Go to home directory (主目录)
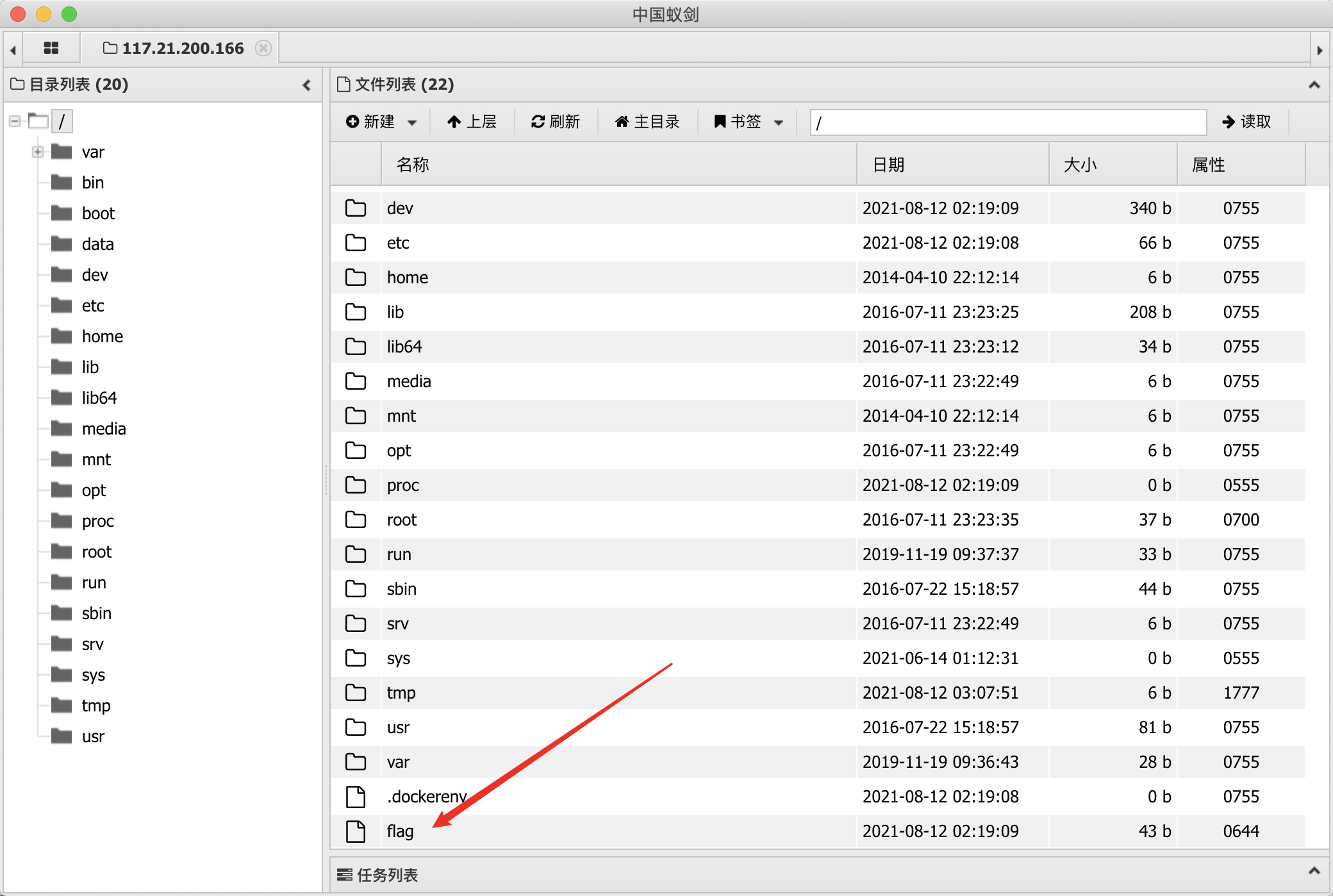 (647, 122)
